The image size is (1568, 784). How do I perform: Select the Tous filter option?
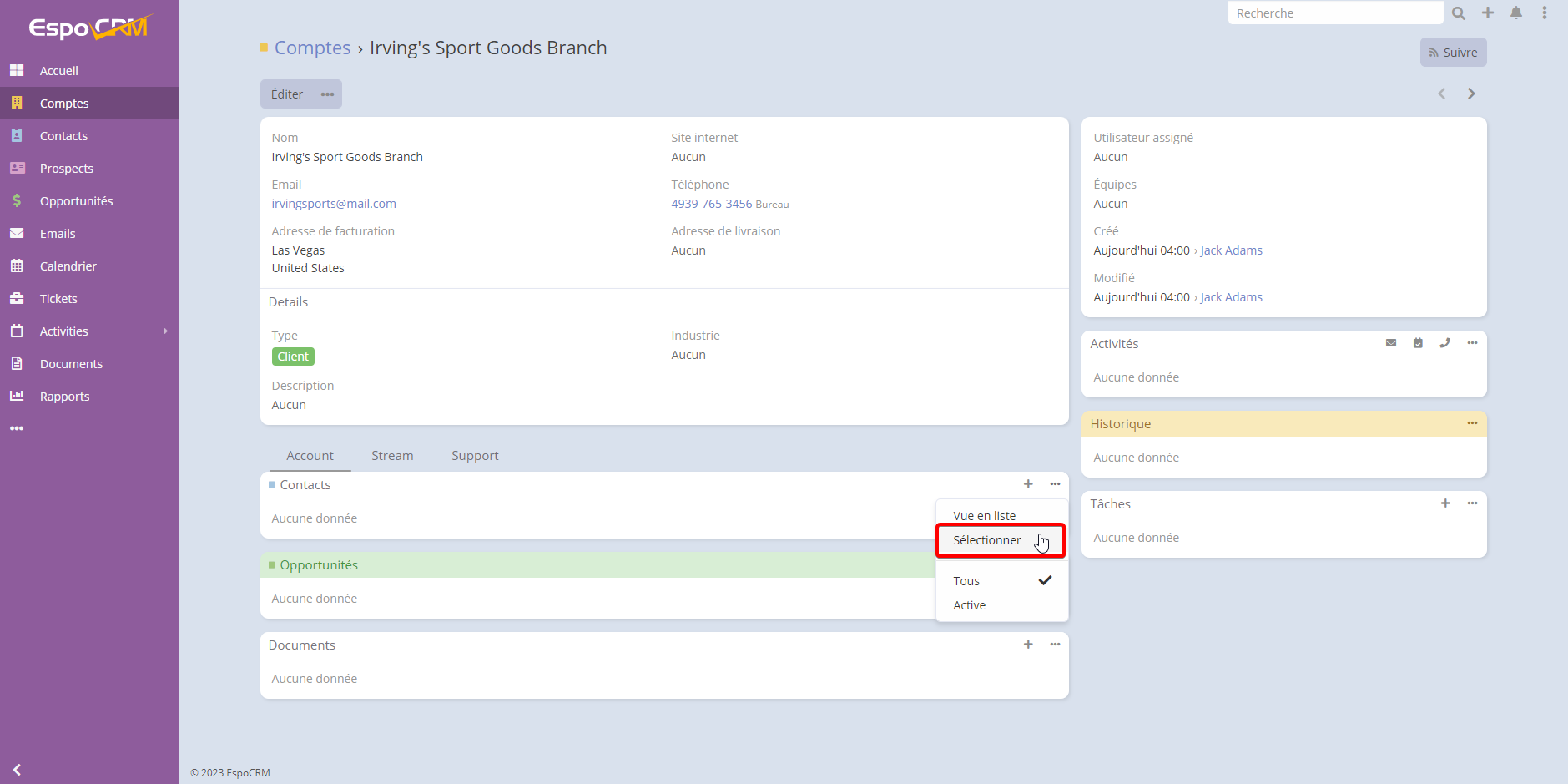pos(967,581)
